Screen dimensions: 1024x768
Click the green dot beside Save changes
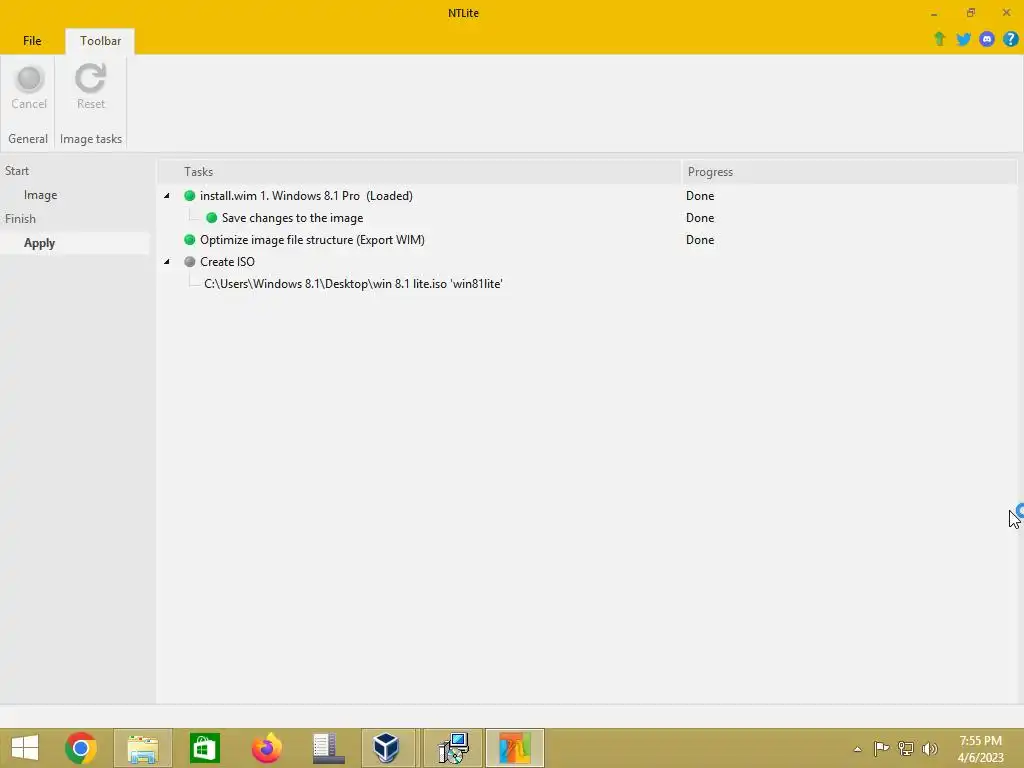tap(212, 218)
